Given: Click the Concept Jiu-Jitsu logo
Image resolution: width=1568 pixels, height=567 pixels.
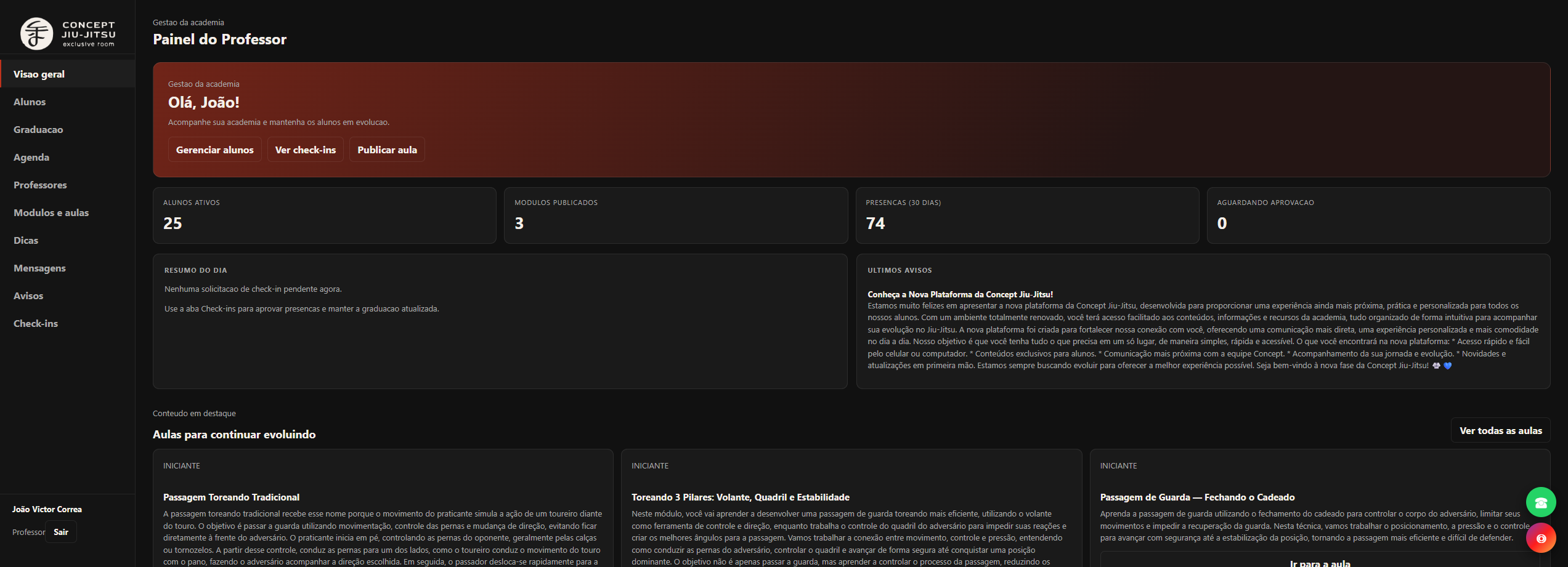Looking at the screenshot, I should [68, 33].
